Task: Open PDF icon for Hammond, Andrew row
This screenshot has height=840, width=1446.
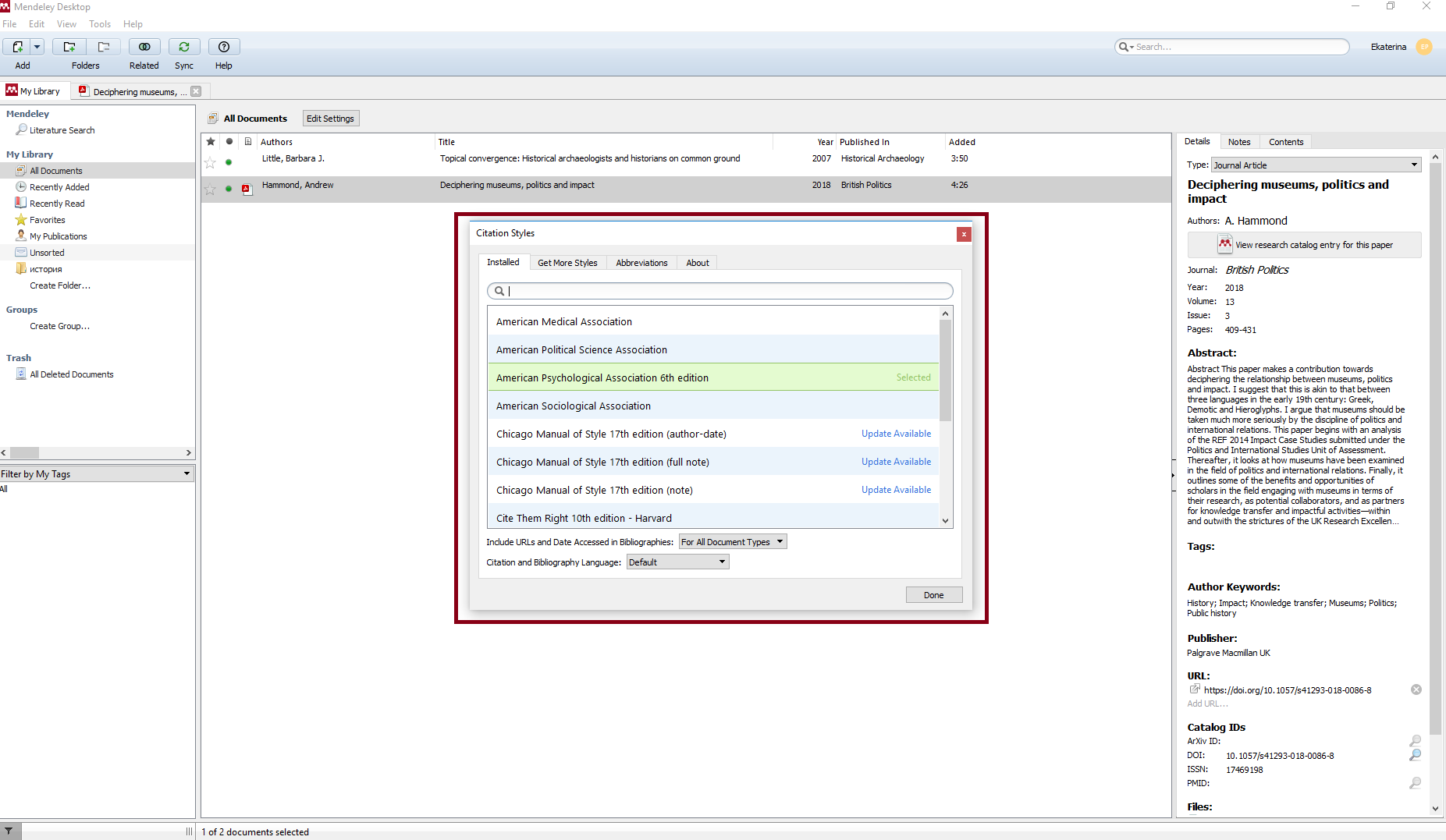Action: [x=247, y=189]
